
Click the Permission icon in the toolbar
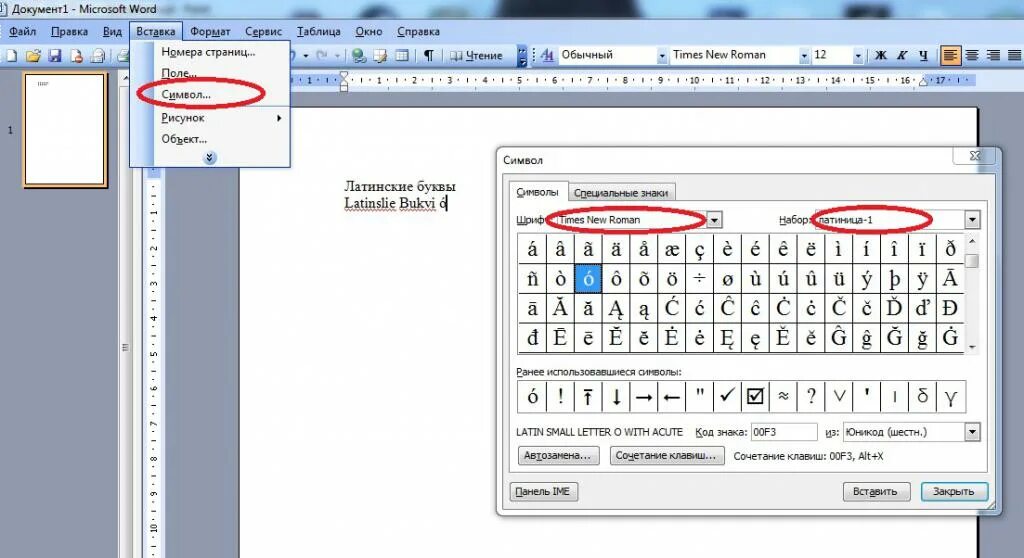(x=76, y=56)
